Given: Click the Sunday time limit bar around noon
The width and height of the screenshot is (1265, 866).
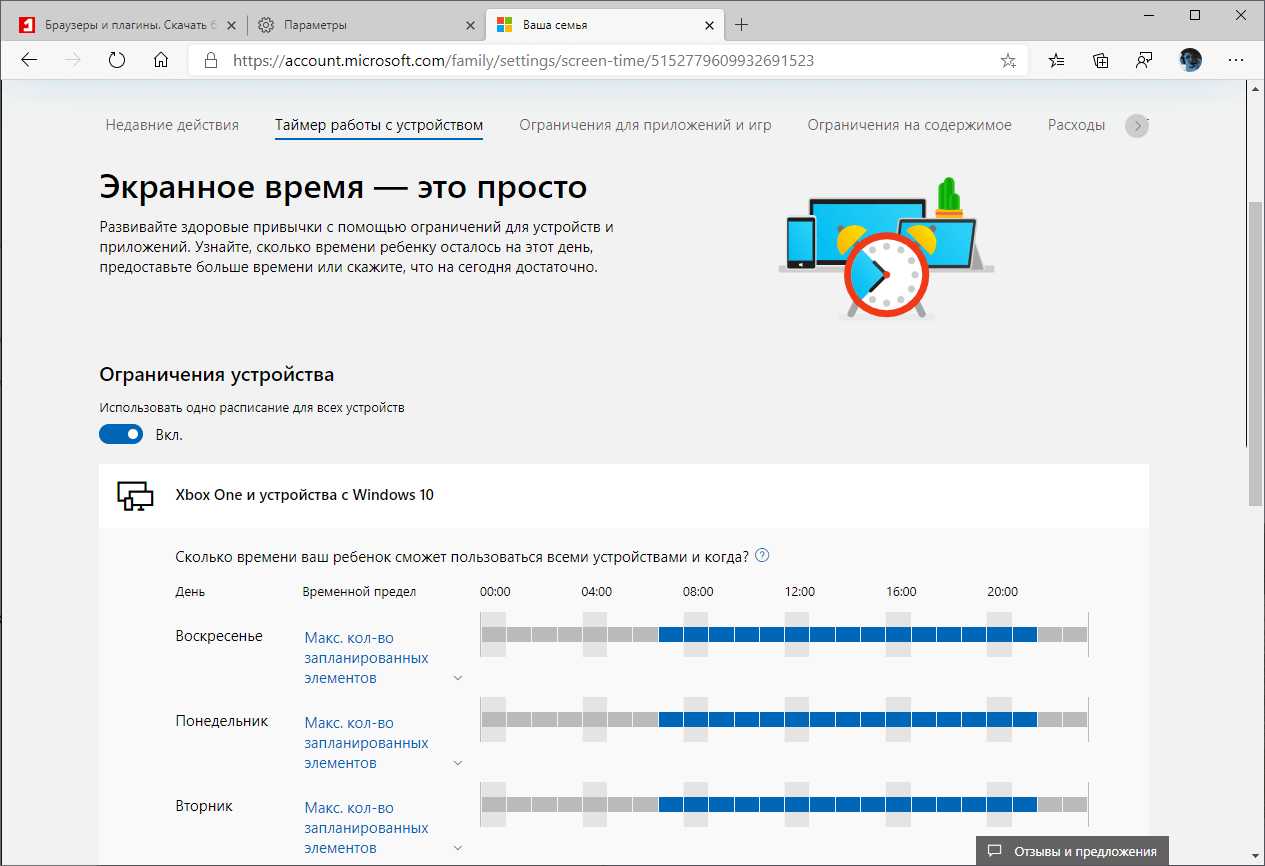Looking at the screenshot, I should coord(798,634).
